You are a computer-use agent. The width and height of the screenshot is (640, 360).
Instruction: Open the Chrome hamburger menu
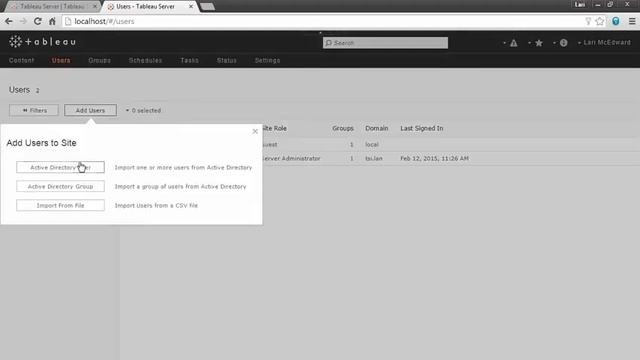[632, 21]
